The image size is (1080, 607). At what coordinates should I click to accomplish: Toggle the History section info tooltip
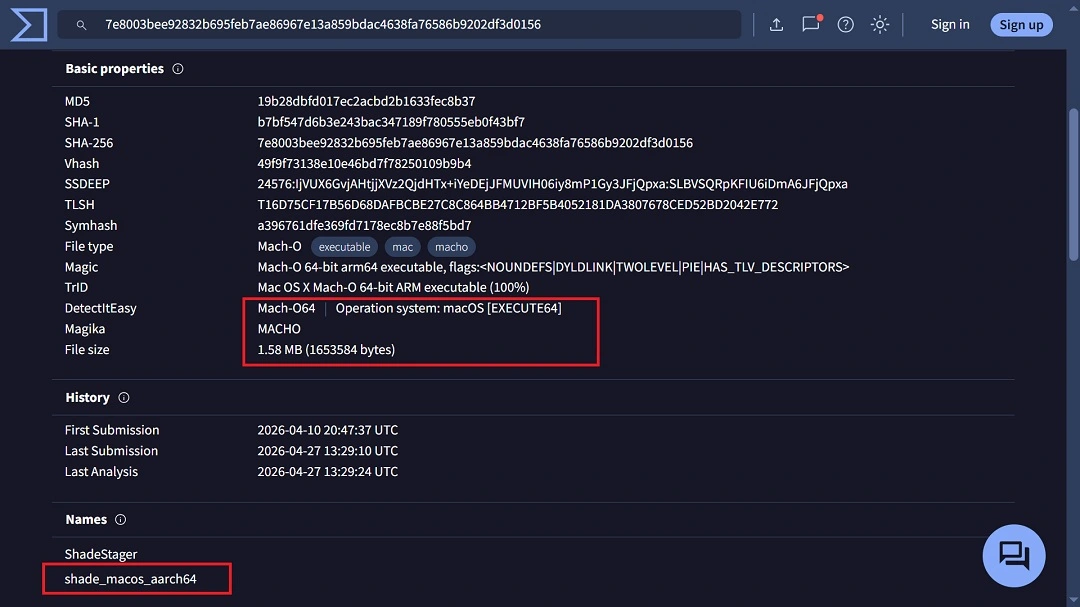[123, 397]
